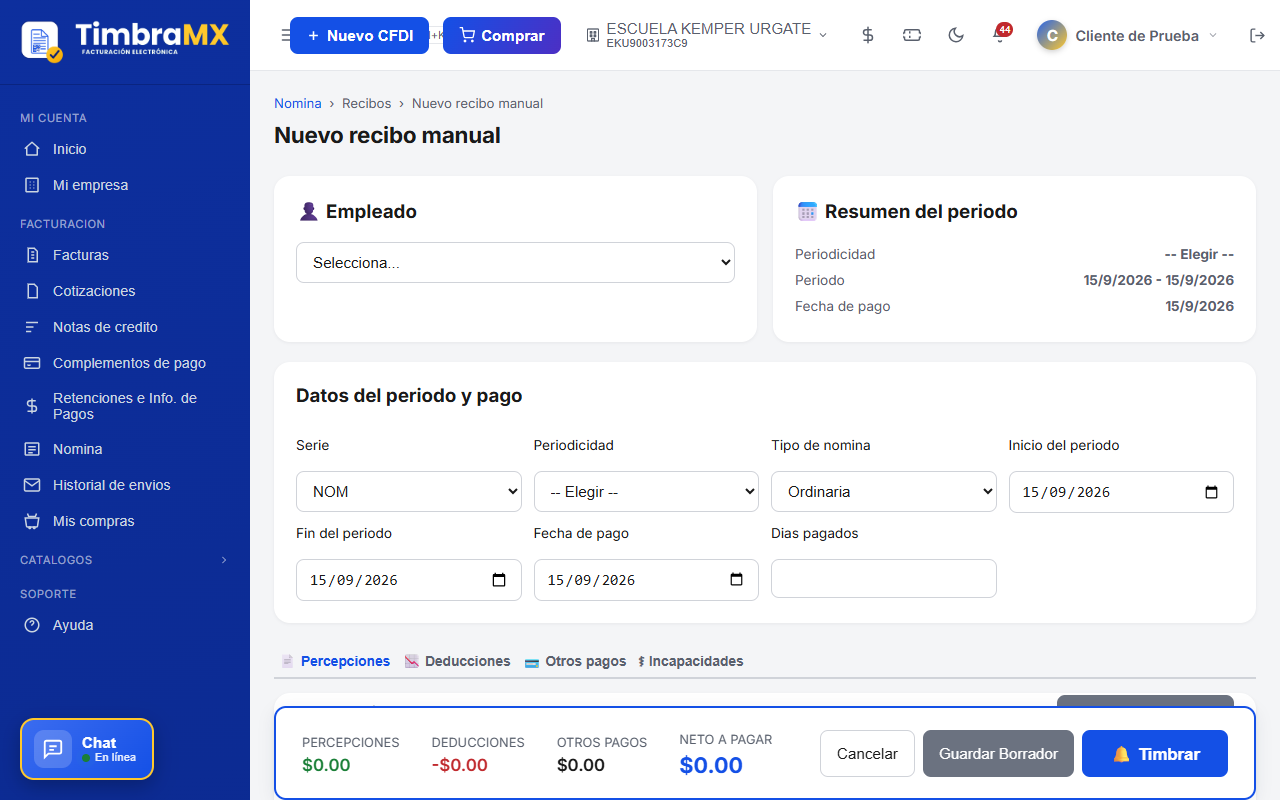Open the Cliente de Prueba user menu
Image resolution: width=1280 pixels, height=800 pixels.
(x=1128, y=35)
